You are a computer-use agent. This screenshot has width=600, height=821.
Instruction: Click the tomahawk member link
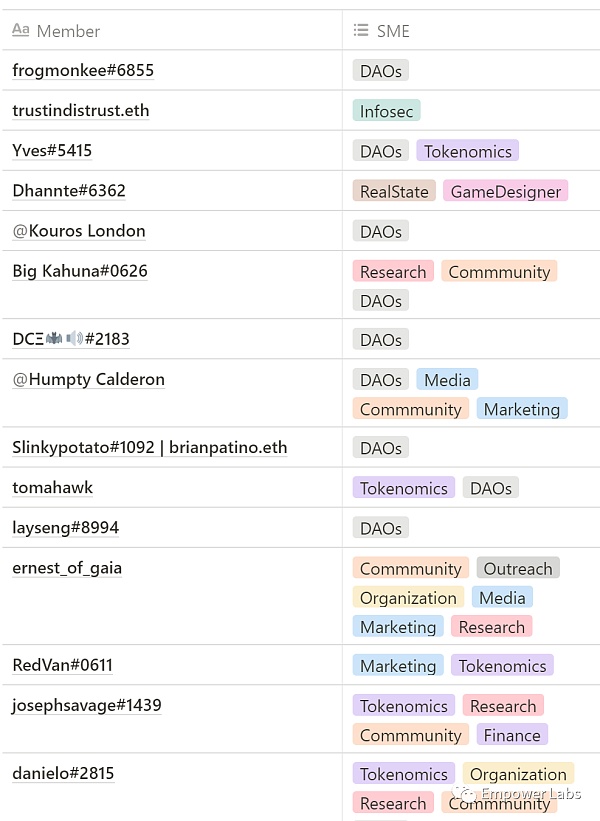[x=52, y=487]
